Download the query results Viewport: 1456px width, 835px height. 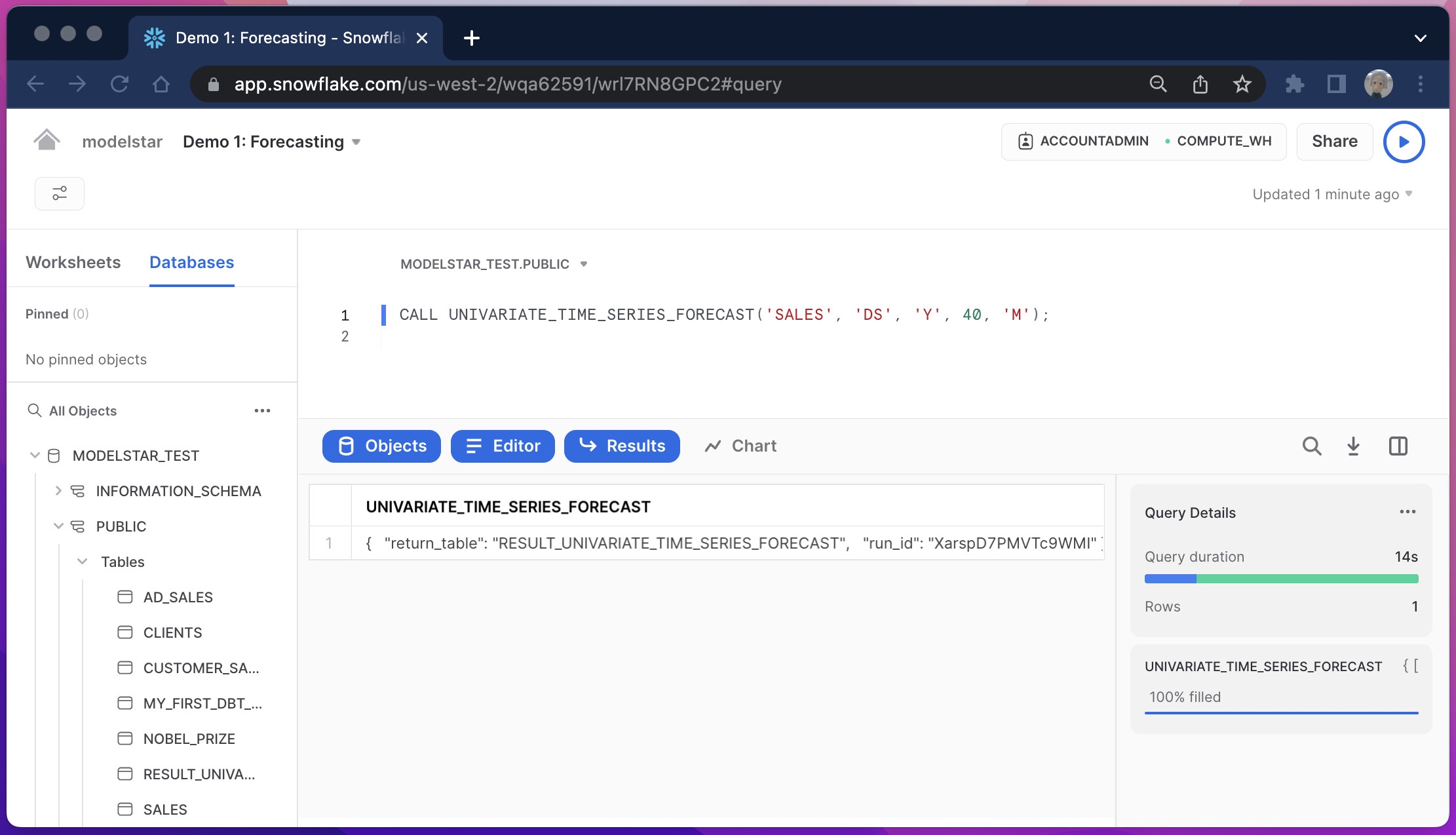(x=1354, y=446)
